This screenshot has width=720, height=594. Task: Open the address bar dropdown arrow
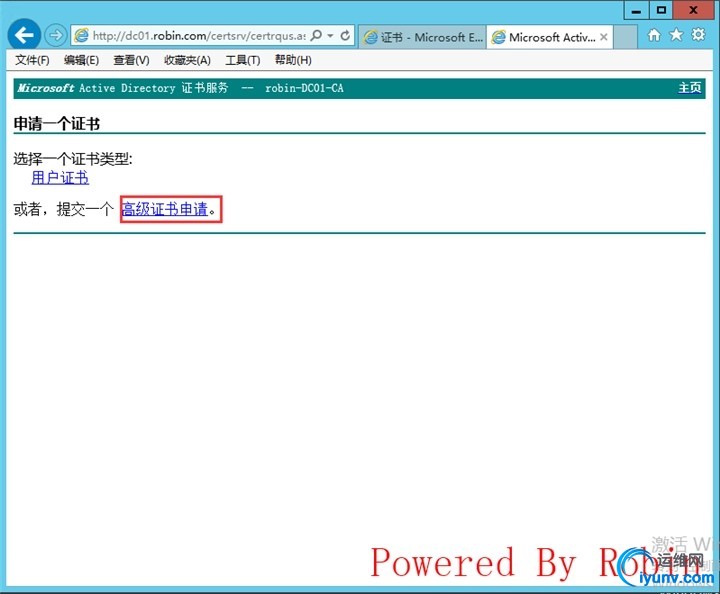click(x=330, y=35)
